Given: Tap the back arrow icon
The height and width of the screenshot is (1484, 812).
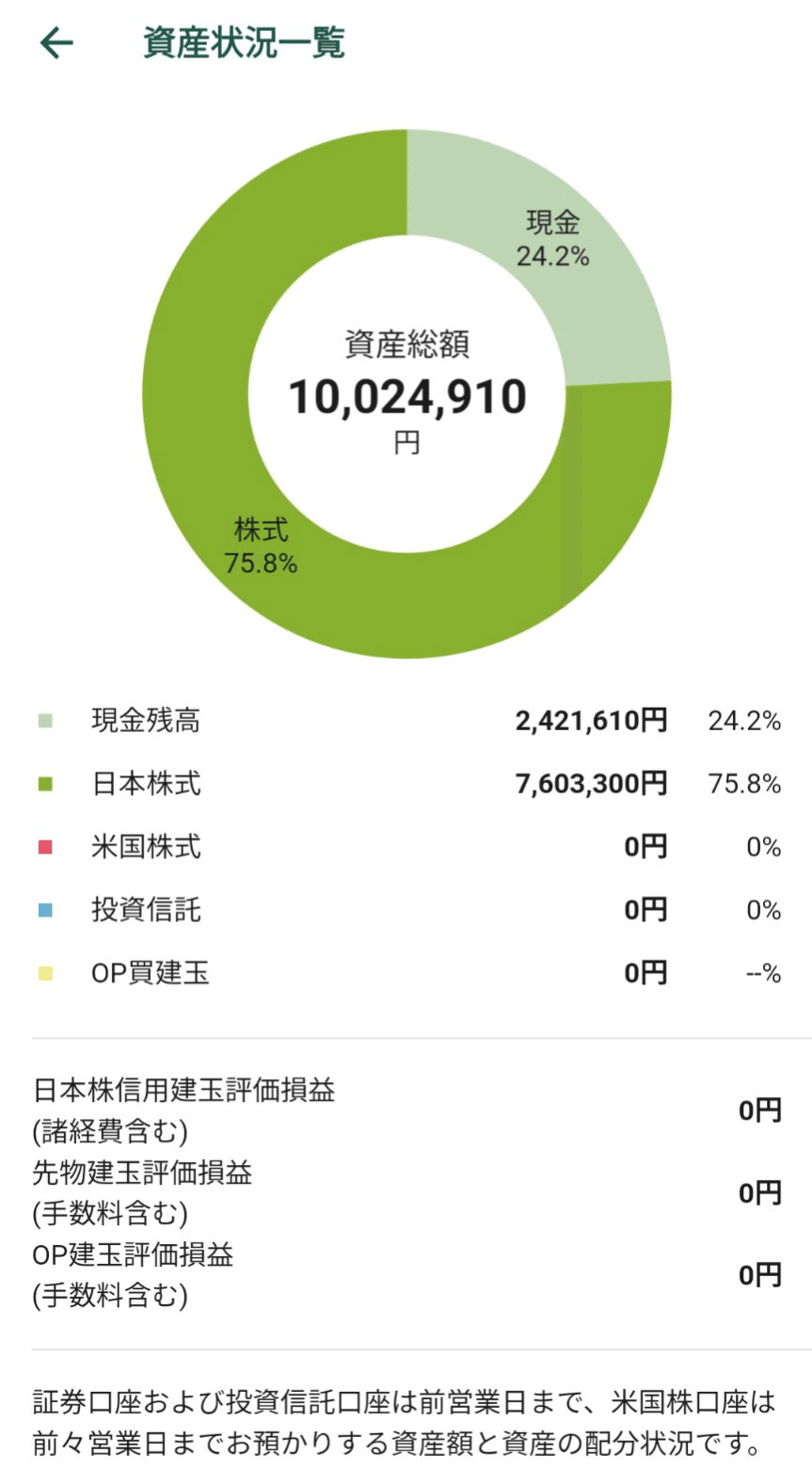Looking at the screenshot, I should [56, 43].
